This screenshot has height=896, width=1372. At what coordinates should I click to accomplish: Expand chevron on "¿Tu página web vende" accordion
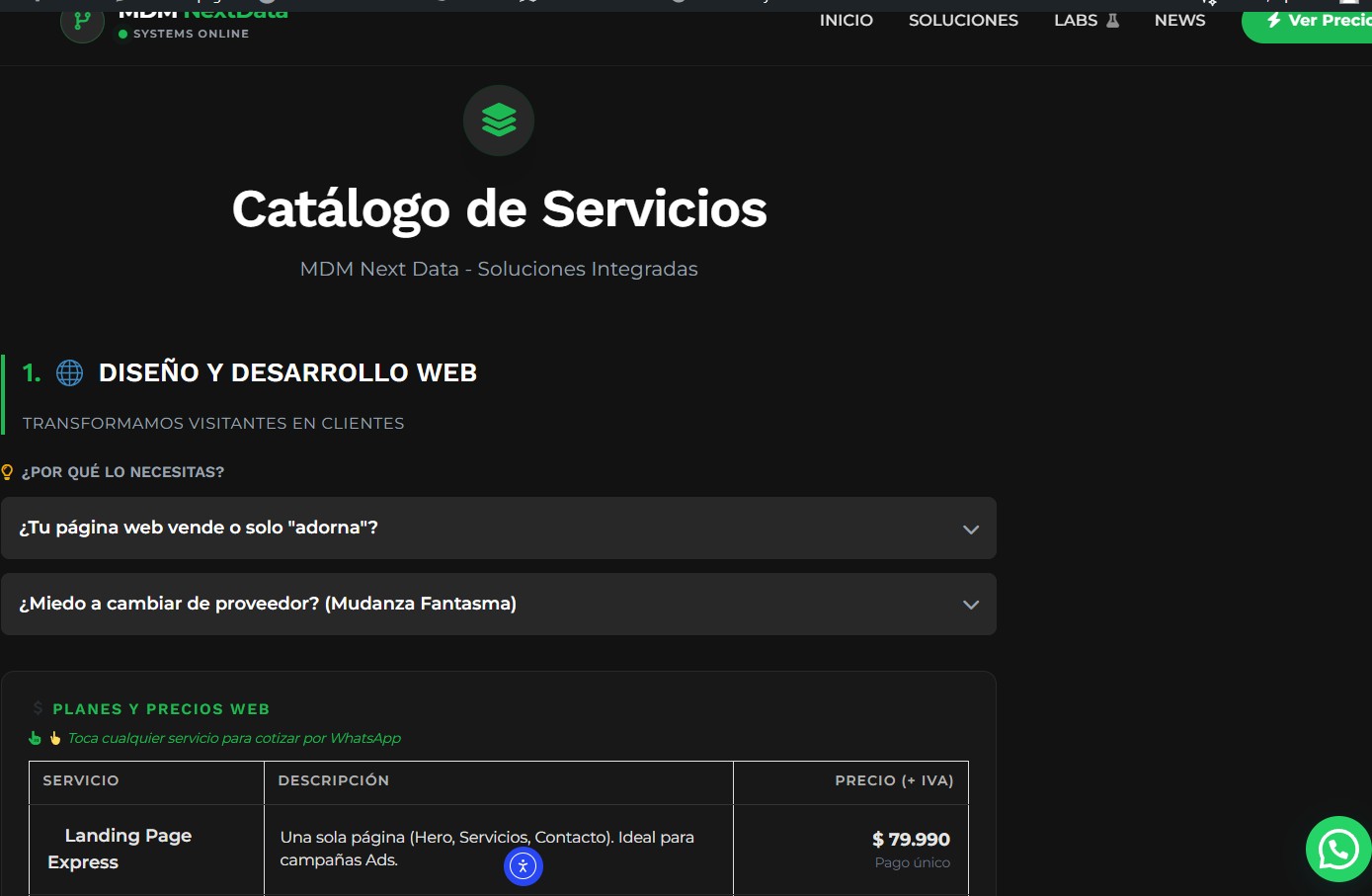[971, 529]
